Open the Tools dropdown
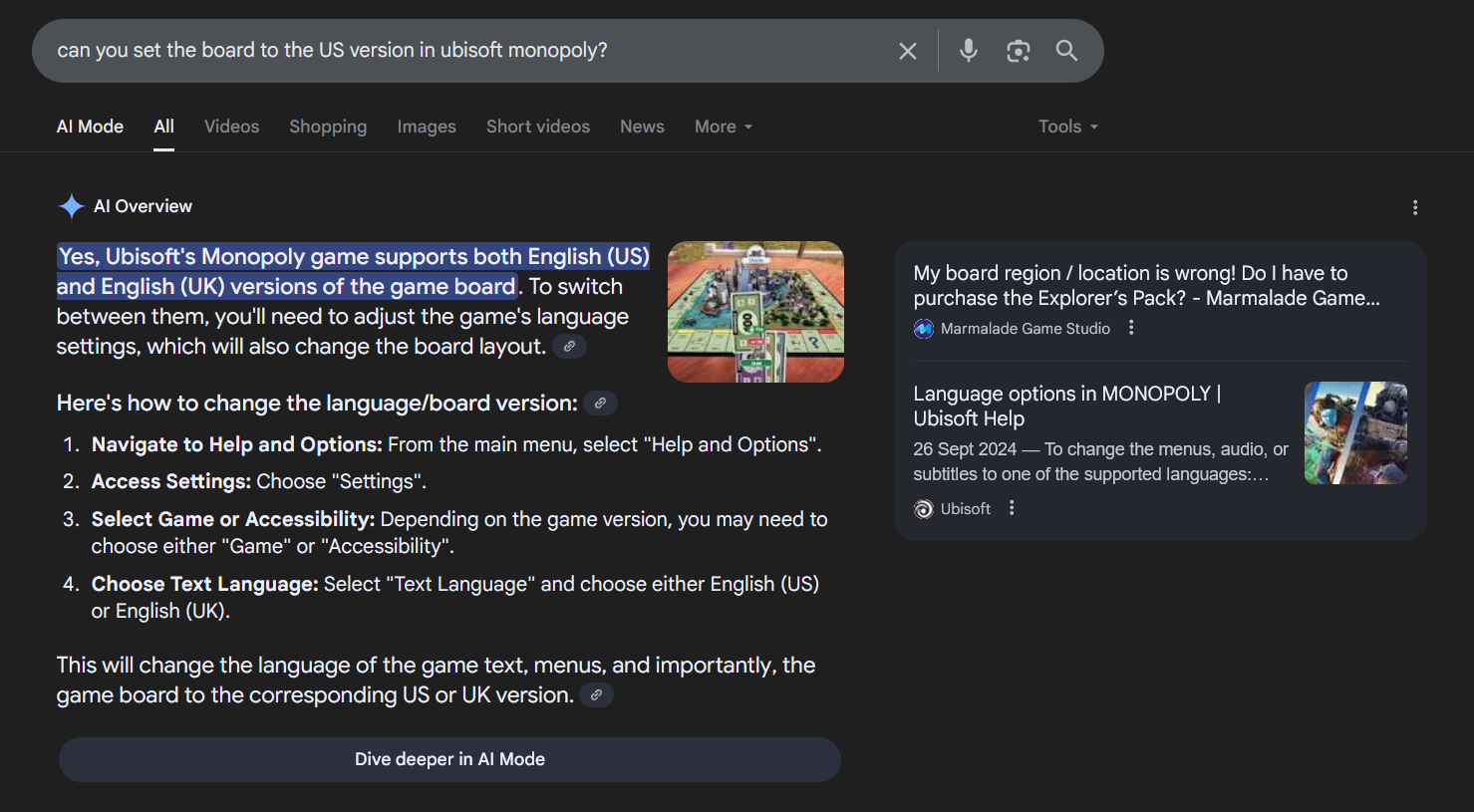1474x812 pixels. (x=1067, y=127)
